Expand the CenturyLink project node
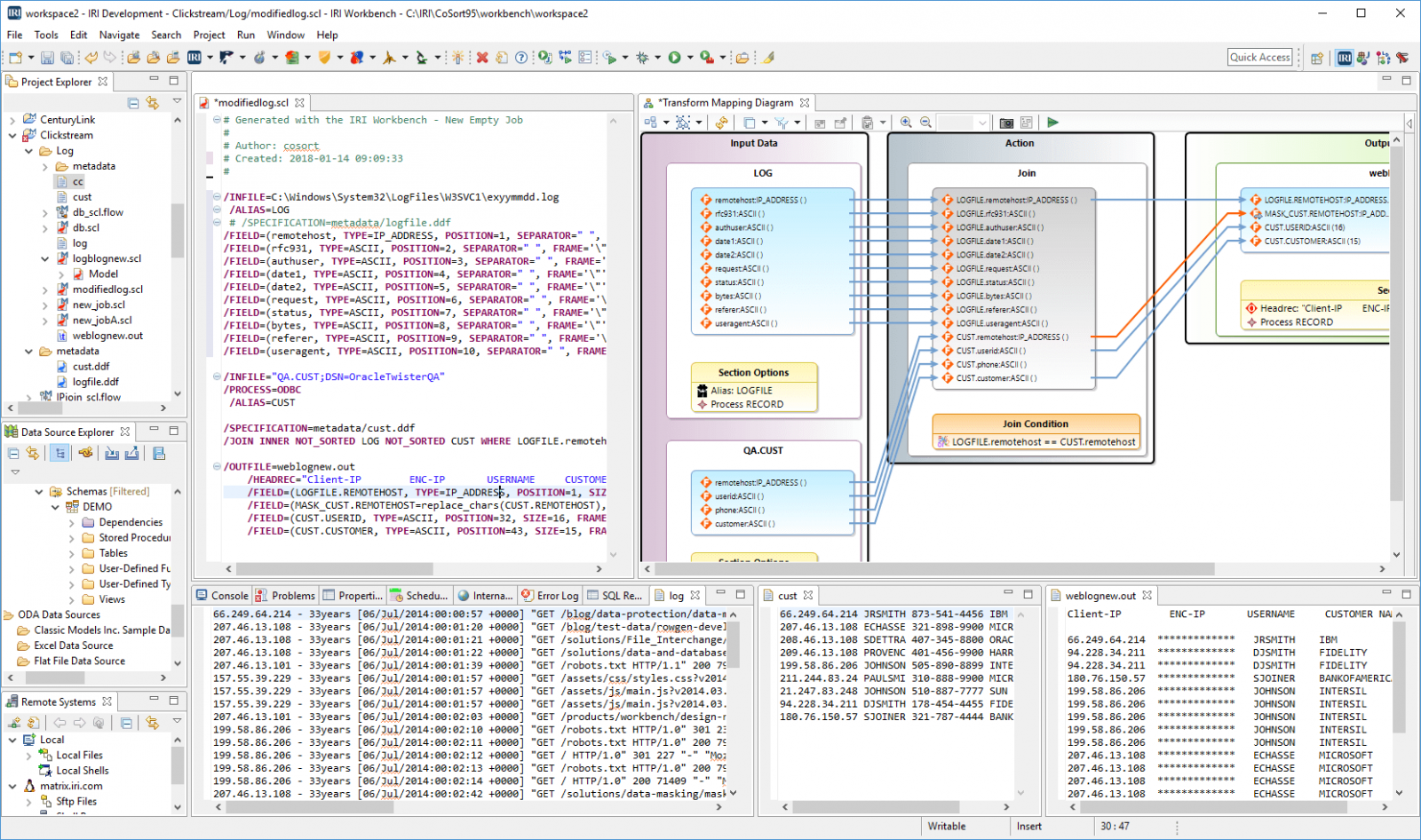Viewport: 1421px width, 840px height. coord(12,120)
